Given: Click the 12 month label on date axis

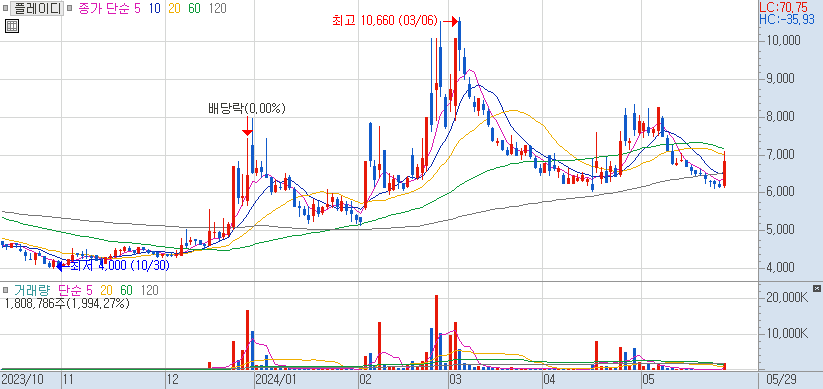Looking at the screenshot, I should [173, 379].
